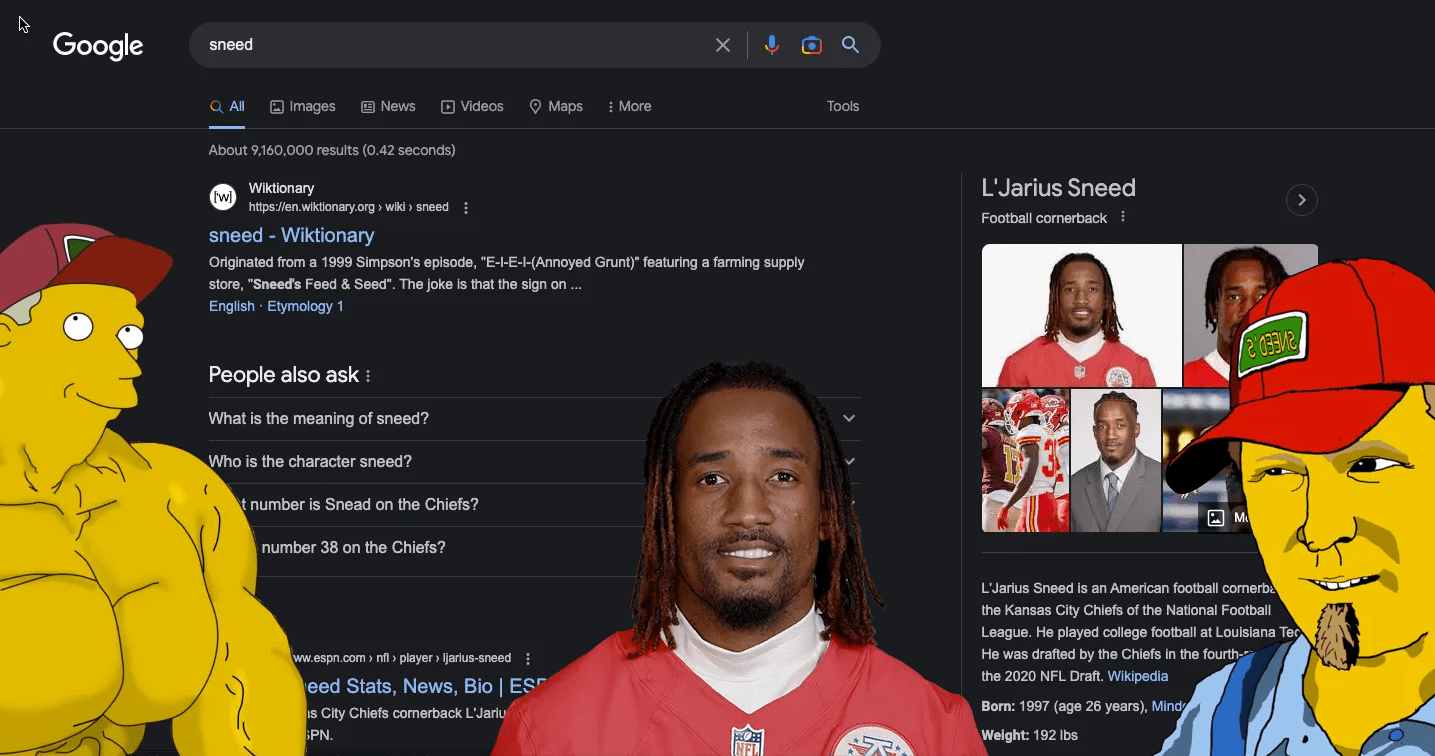Click the 'People also ask' heading
This screenshot has width=1435, height=756.
coord(283,375)
